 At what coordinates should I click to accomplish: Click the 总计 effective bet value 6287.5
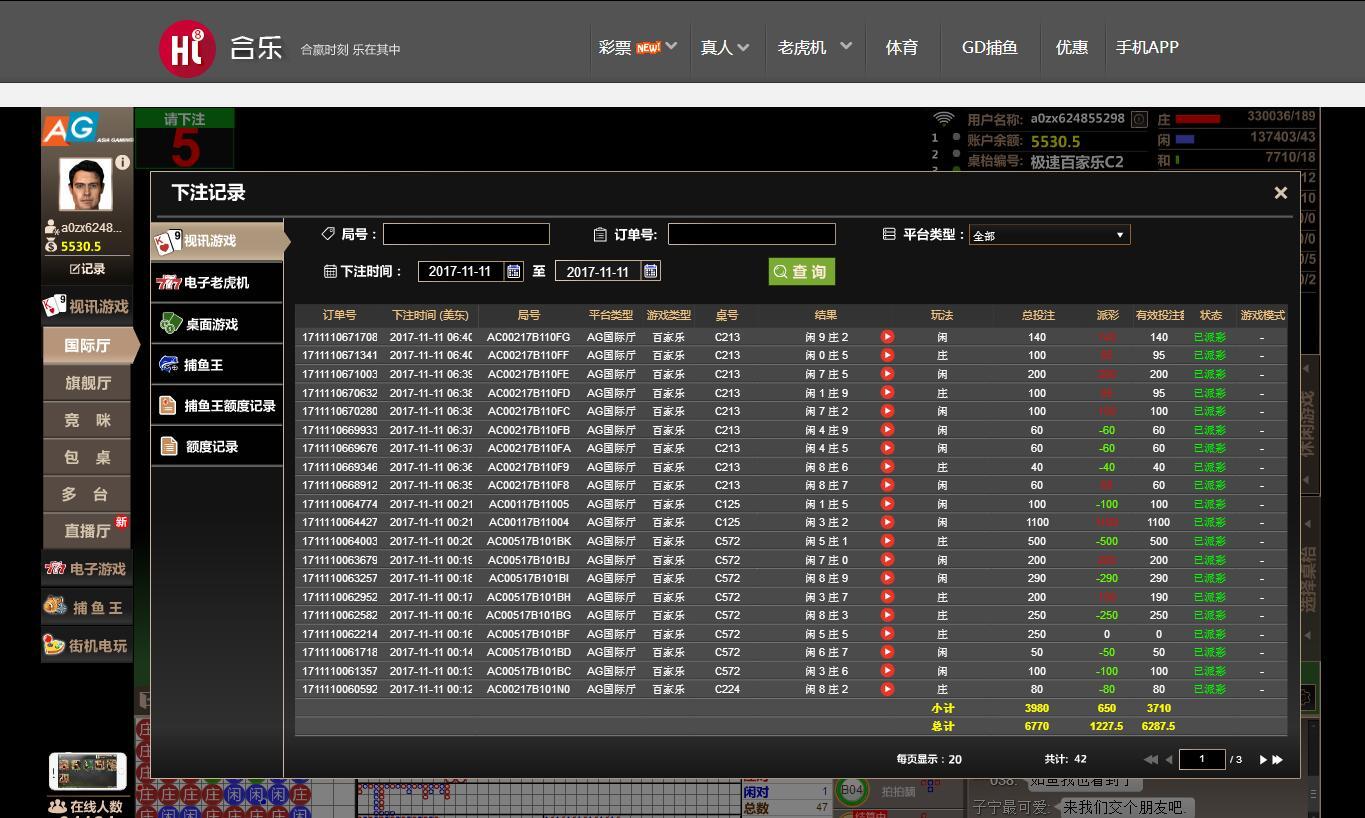click(1158, 726)
